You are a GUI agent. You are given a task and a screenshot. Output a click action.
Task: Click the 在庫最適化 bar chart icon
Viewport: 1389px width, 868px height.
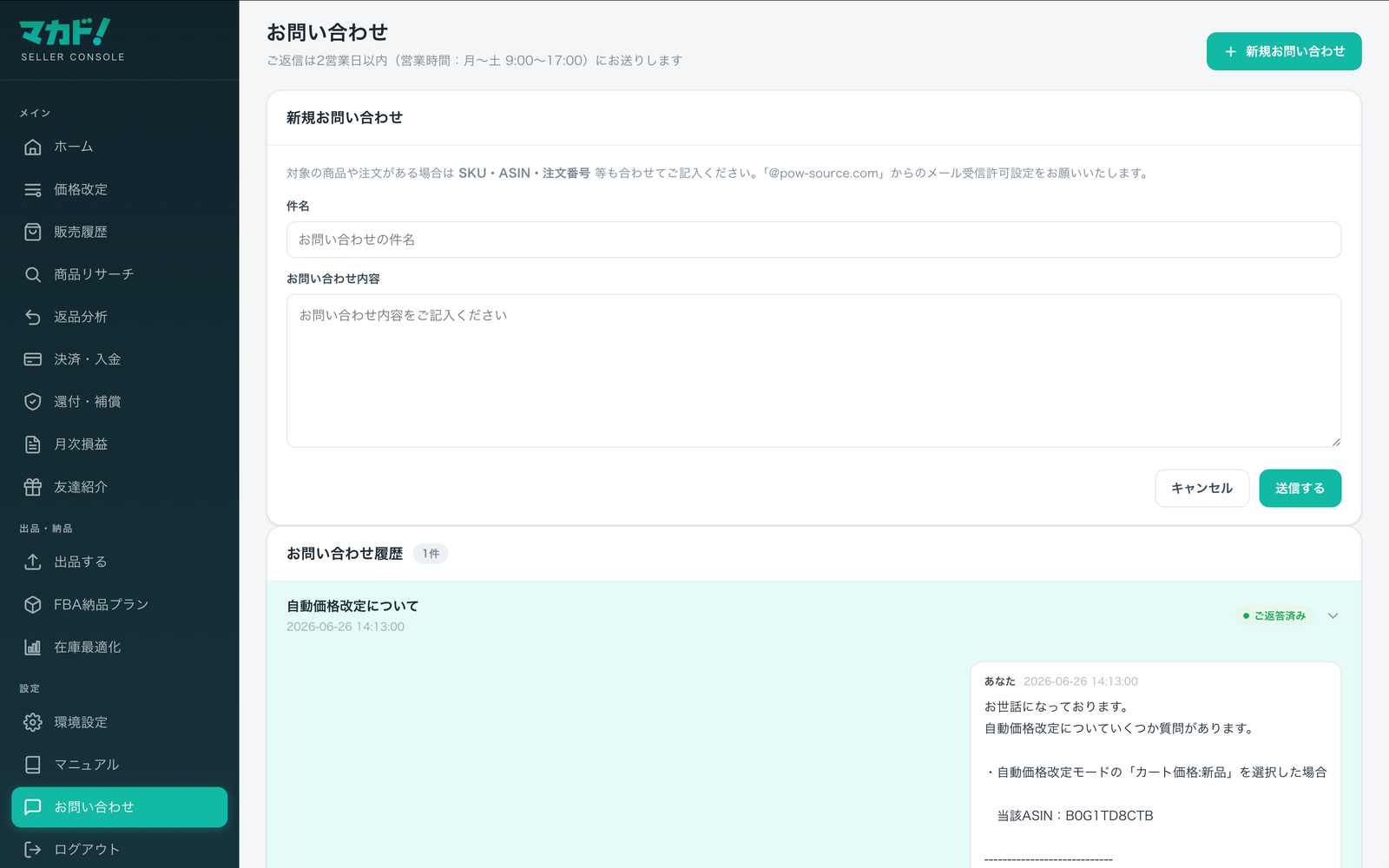(x=33, y=647)
